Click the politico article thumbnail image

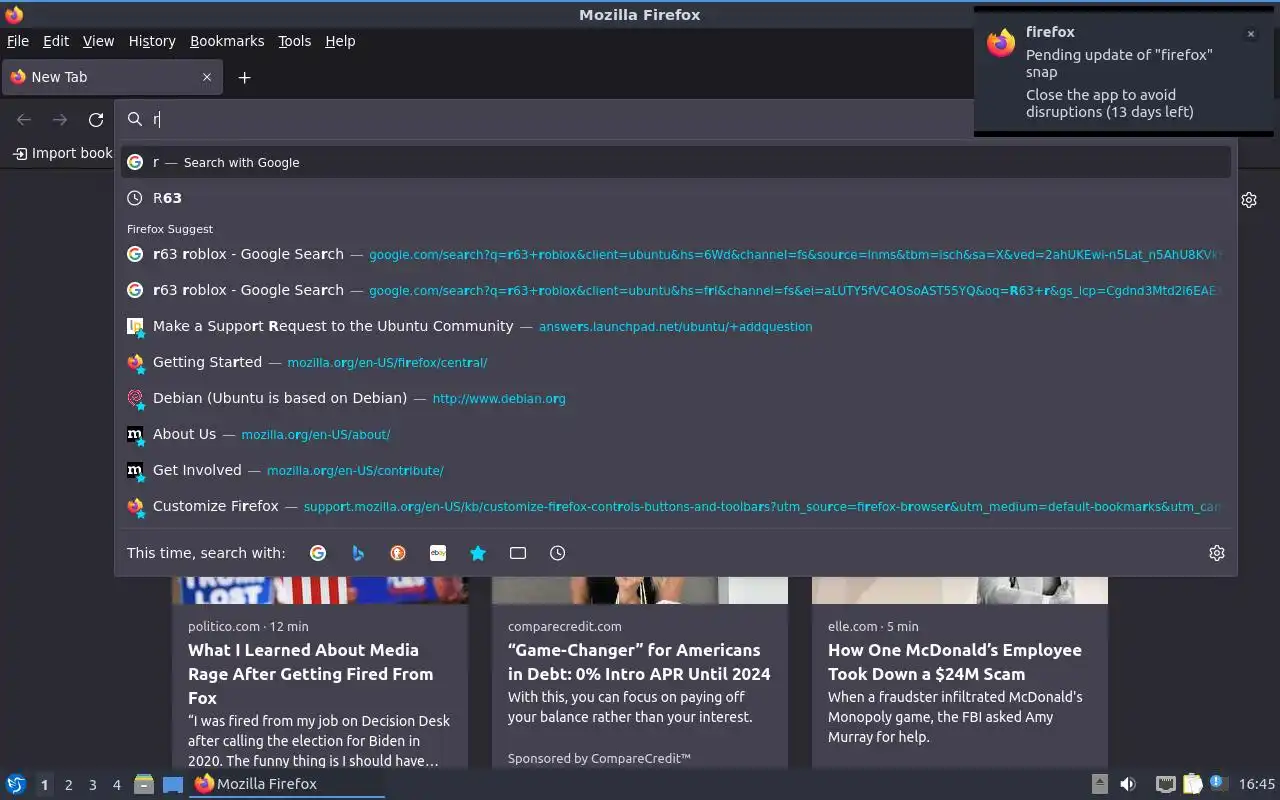tap(320, 590)
